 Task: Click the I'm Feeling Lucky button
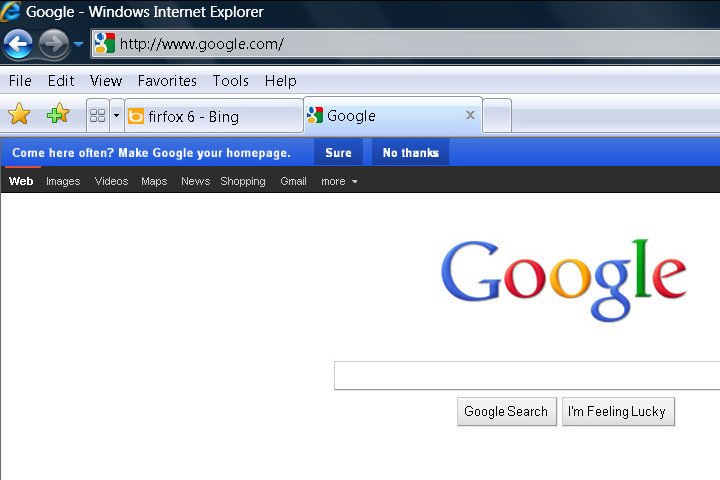(x=618, y=412)
